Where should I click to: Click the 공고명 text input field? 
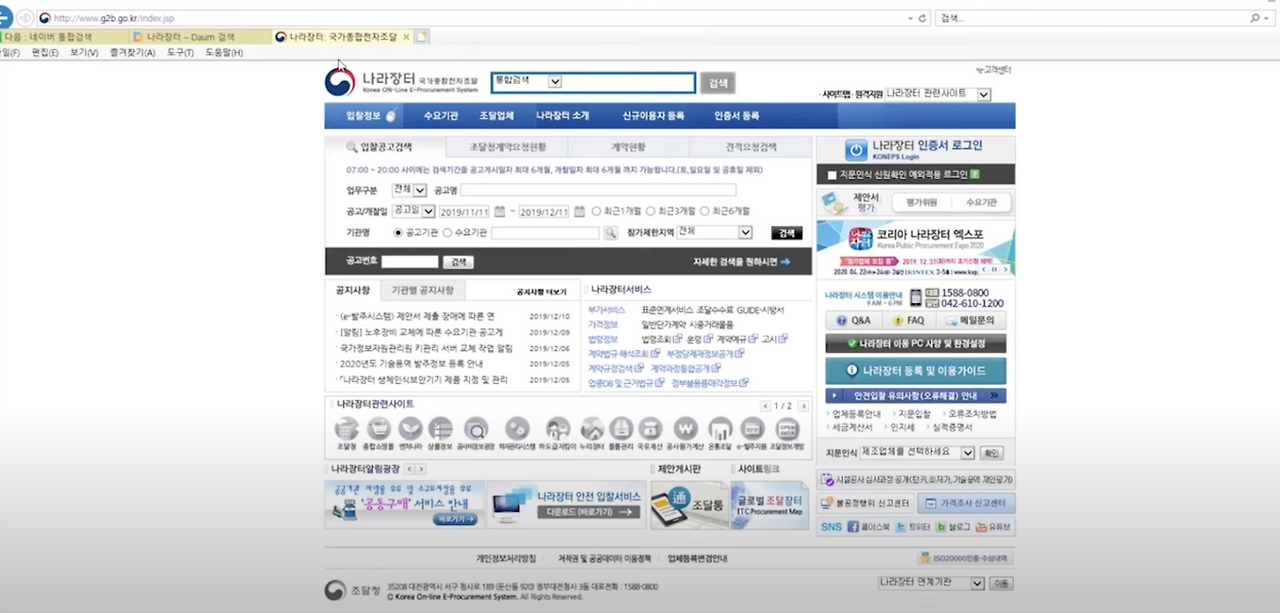(x=598, y=190)
